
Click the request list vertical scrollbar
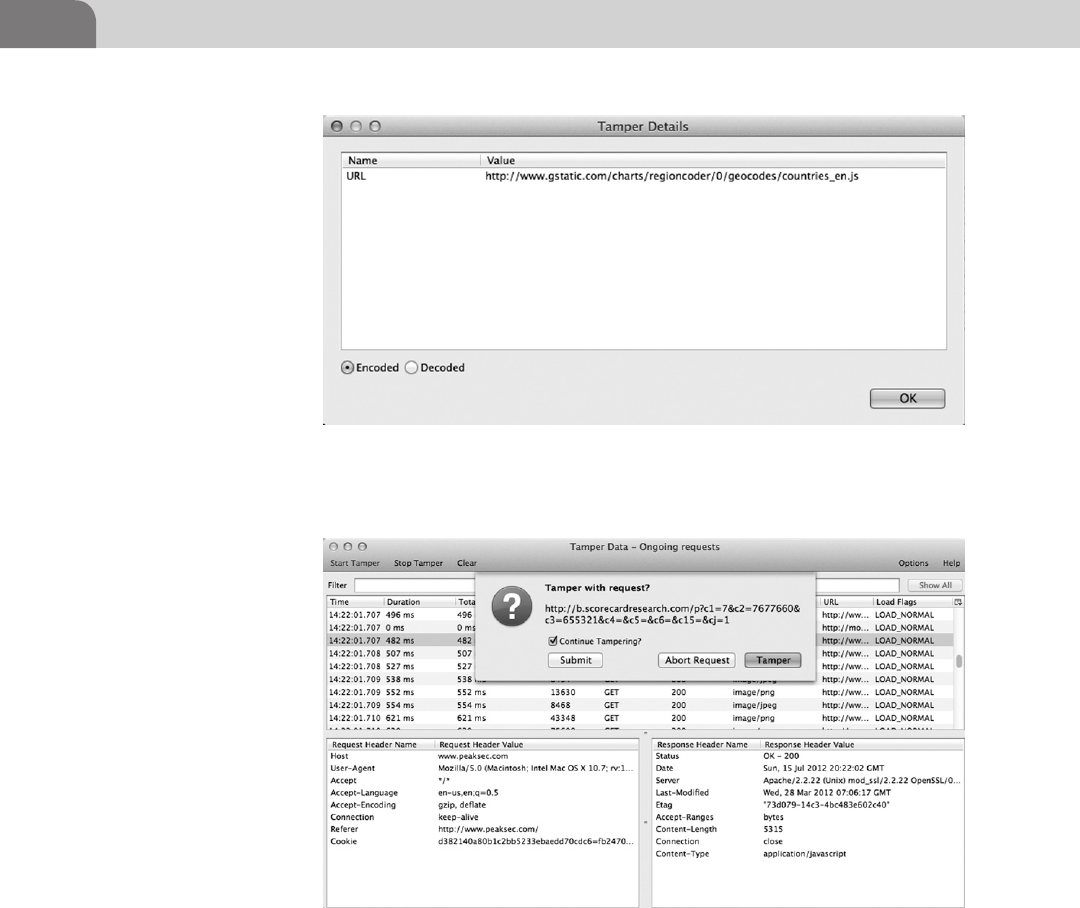(958, 661)
